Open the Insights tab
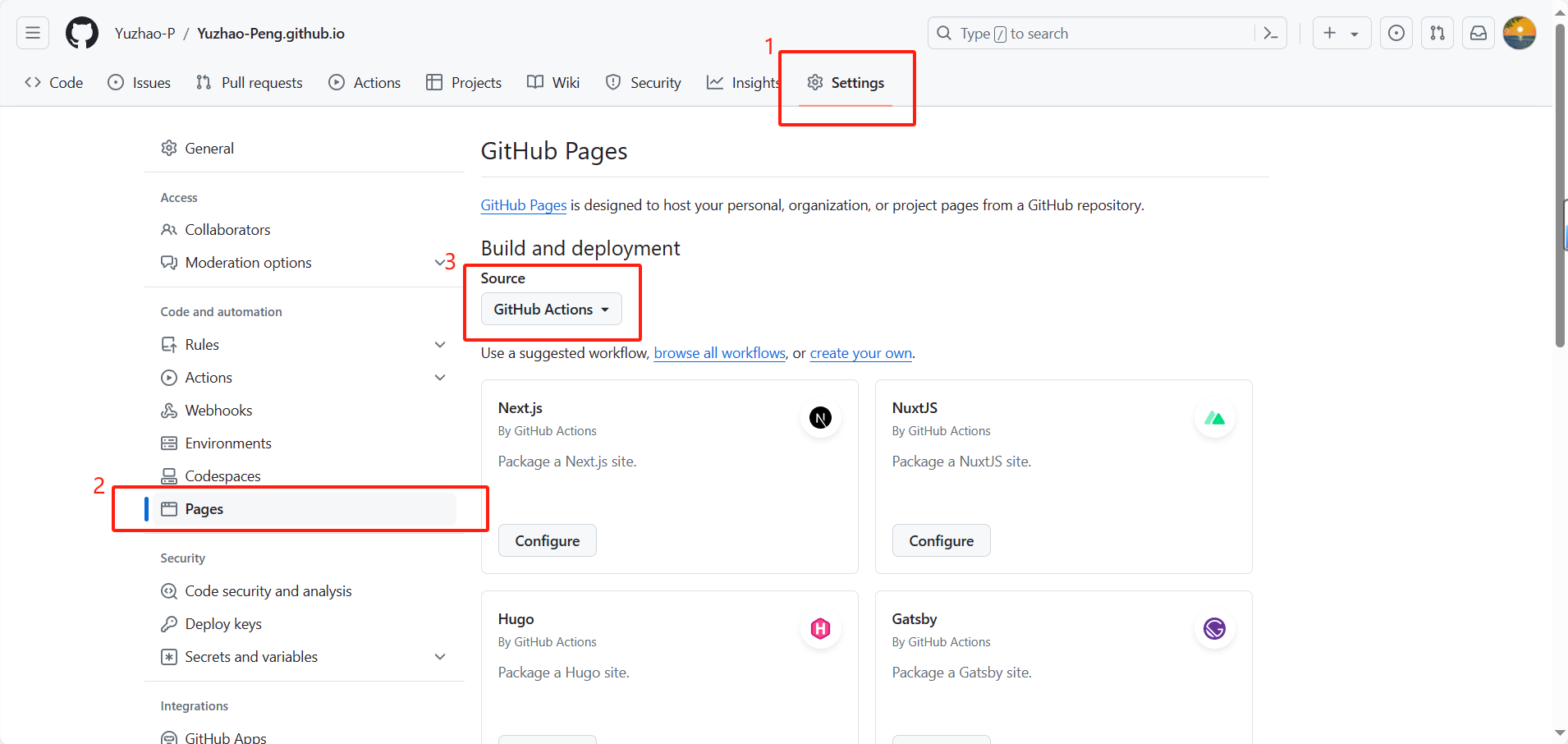 pos(743,83)
